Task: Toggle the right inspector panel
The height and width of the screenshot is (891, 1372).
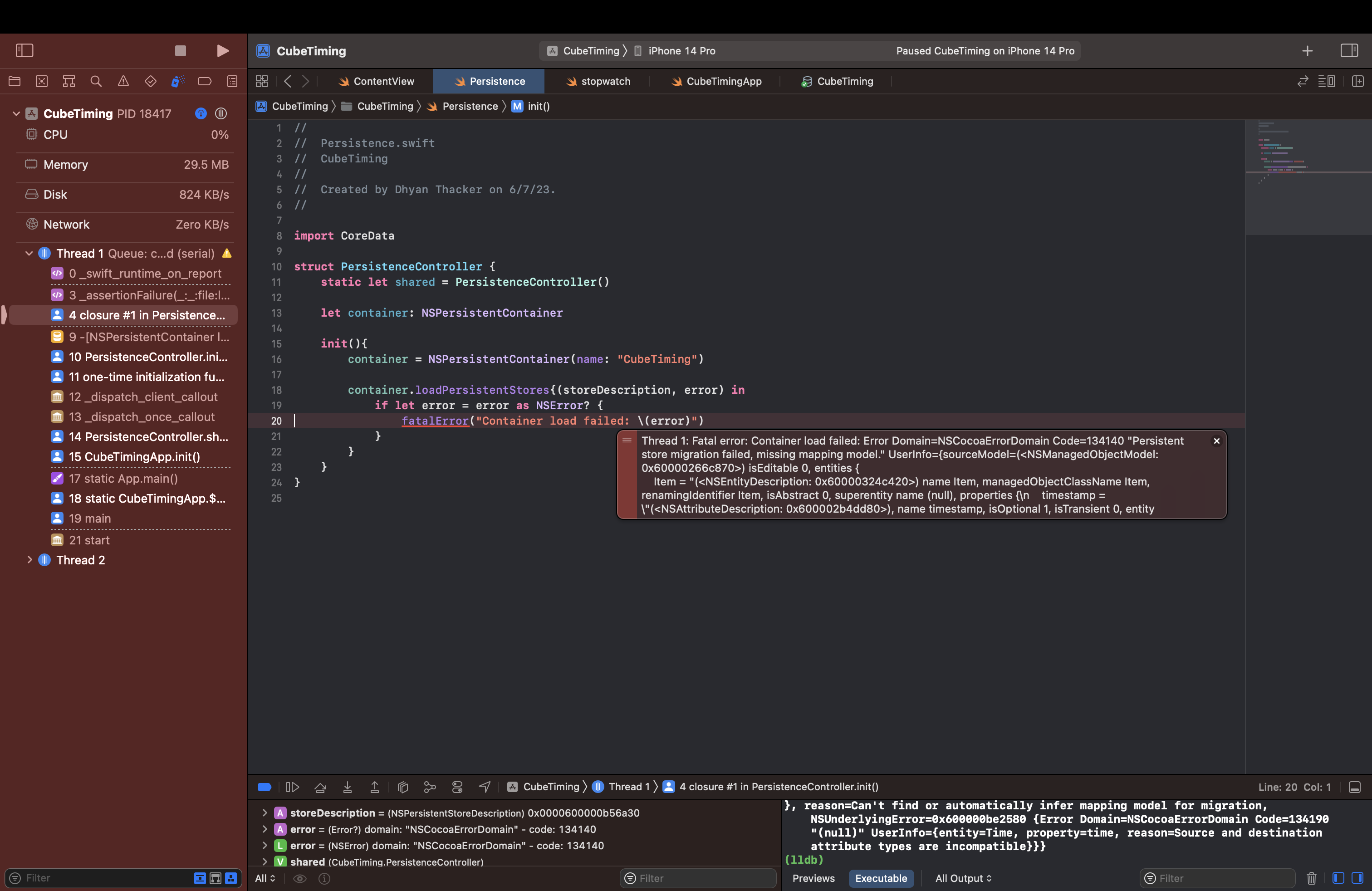Action: pyautogui.click(x=1349, y=51)
